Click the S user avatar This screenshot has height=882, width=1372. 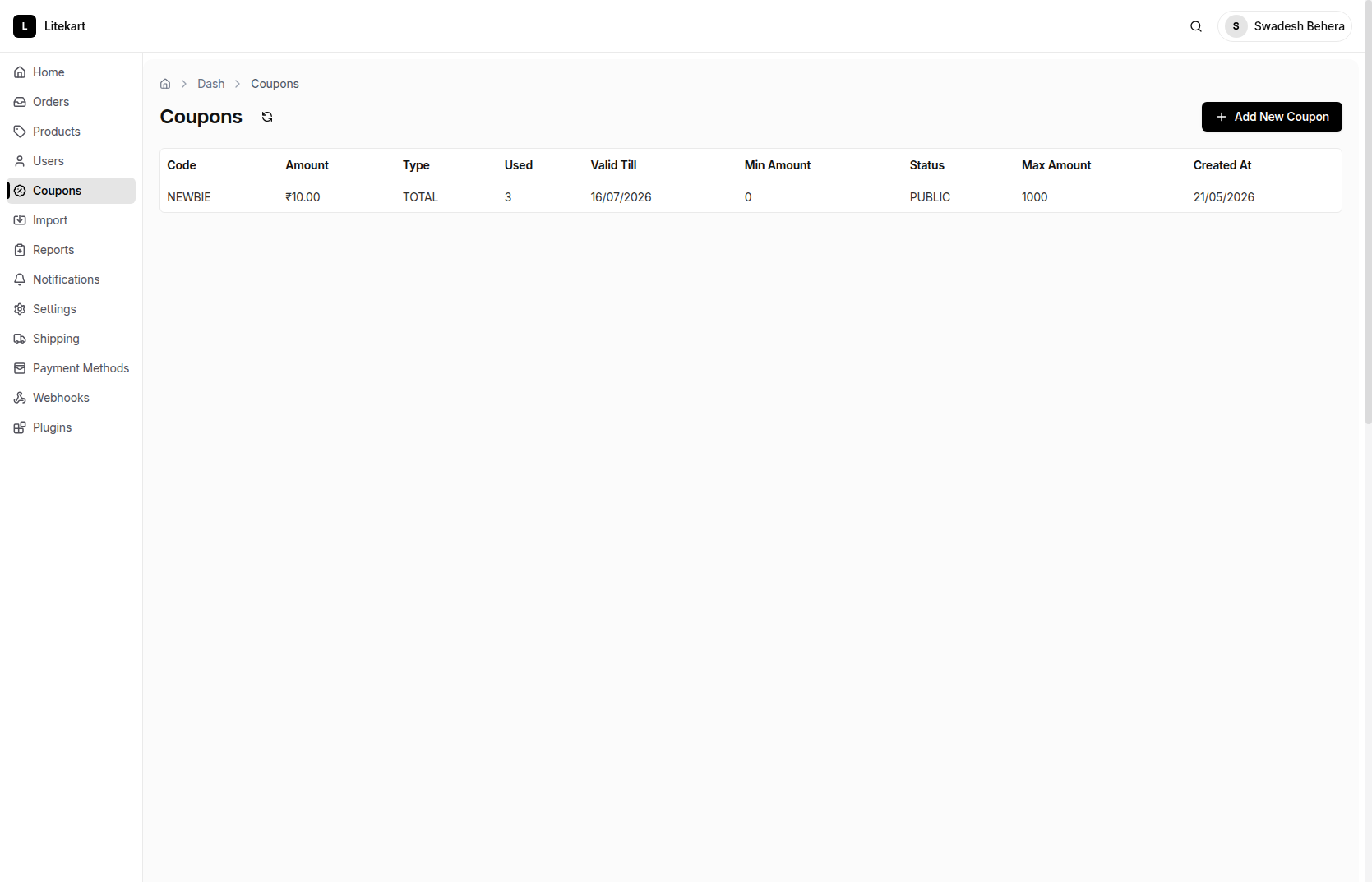pos(1236,26)
